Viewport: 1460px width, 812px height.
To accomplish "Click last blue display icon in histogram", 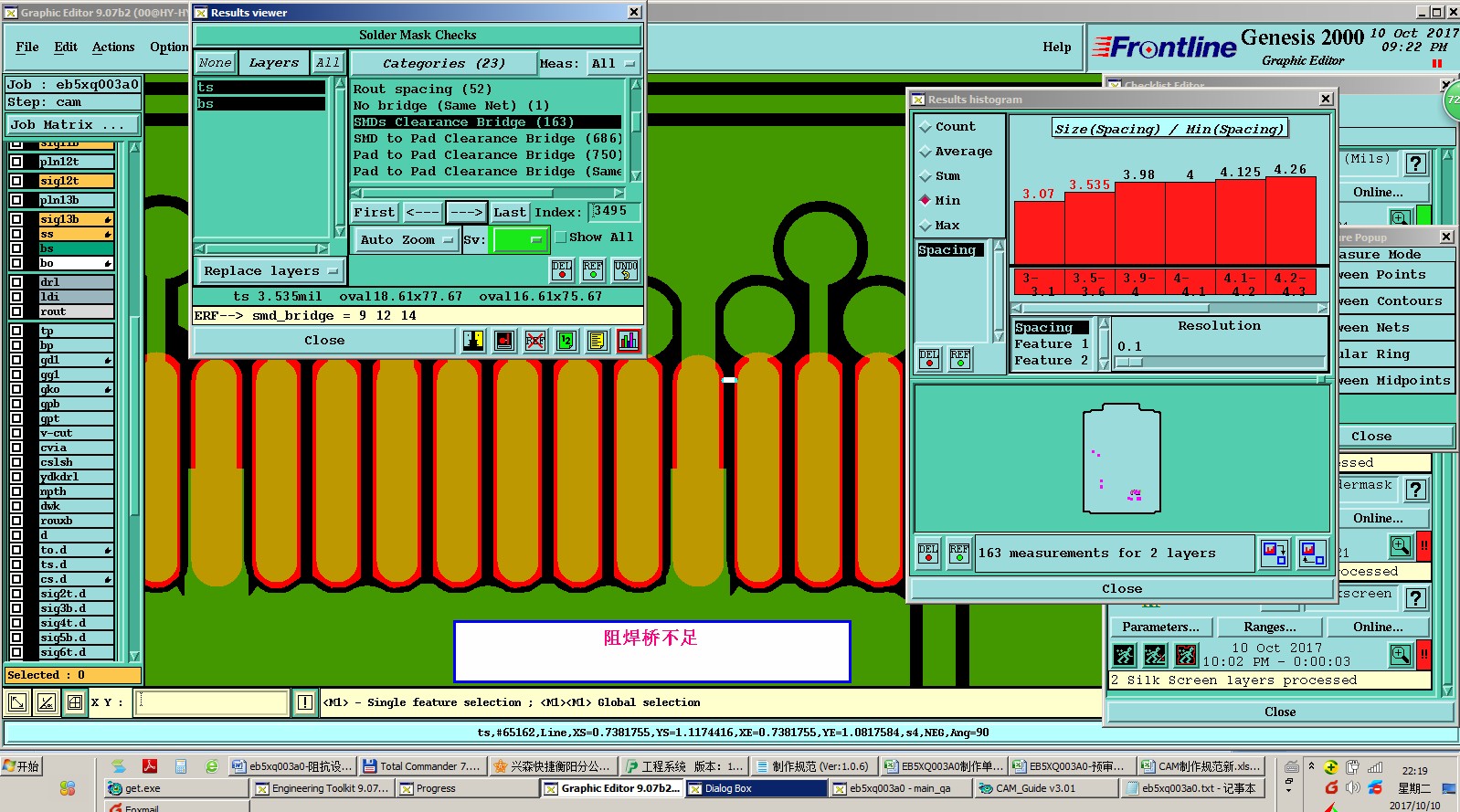I will 1313,554.
